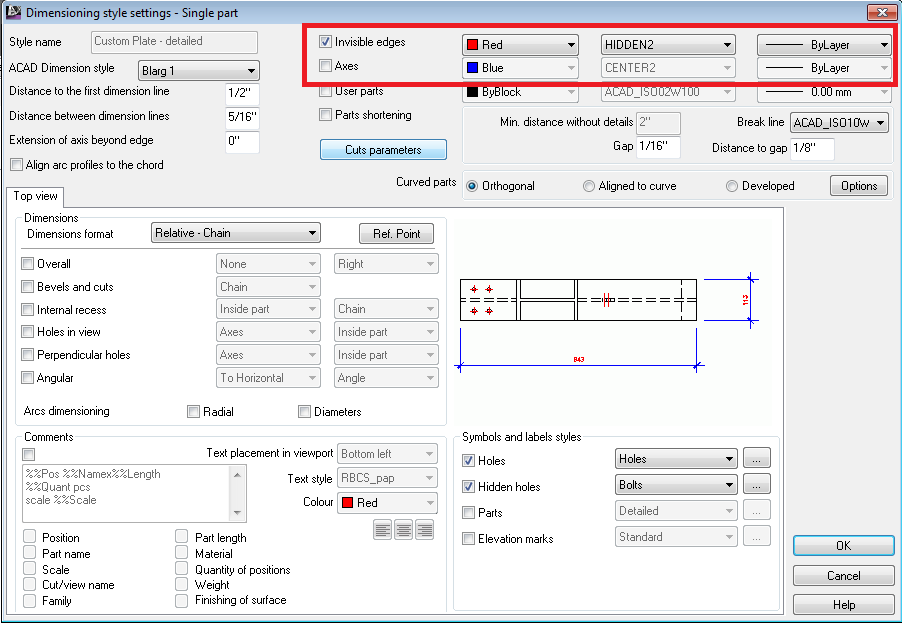This screenshot has width=902, height=623.
Task: Confirm the settings with OK
Action: (x=842, y=545)
